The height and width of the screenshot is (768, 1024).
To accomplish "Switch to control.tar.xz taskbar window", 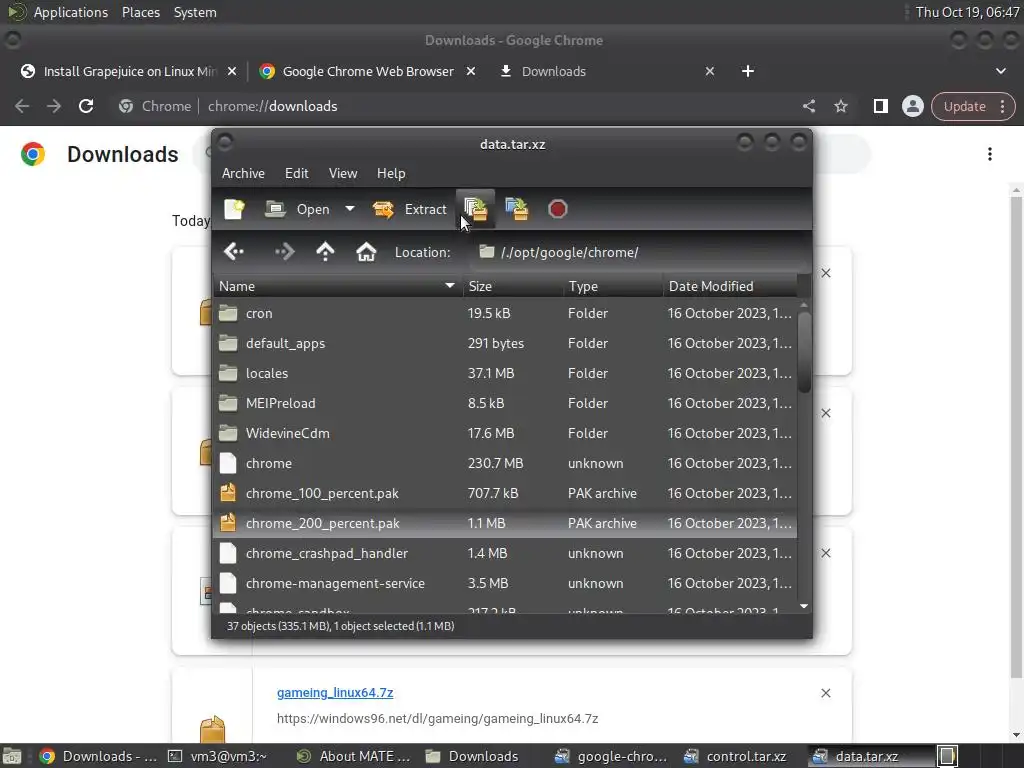I will pyautogui.click(x=735, y=756).
